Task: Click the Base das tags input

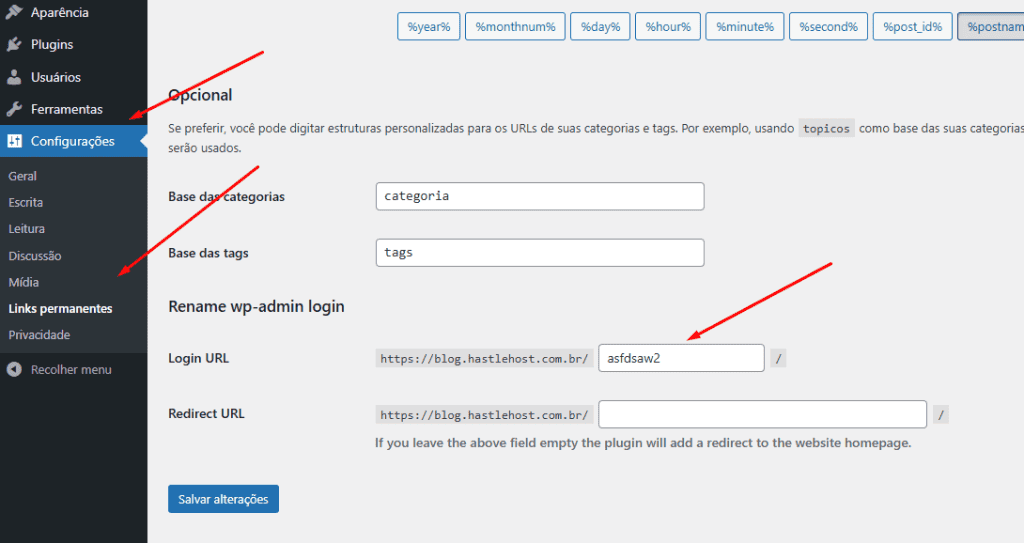Action: point(539,253)
